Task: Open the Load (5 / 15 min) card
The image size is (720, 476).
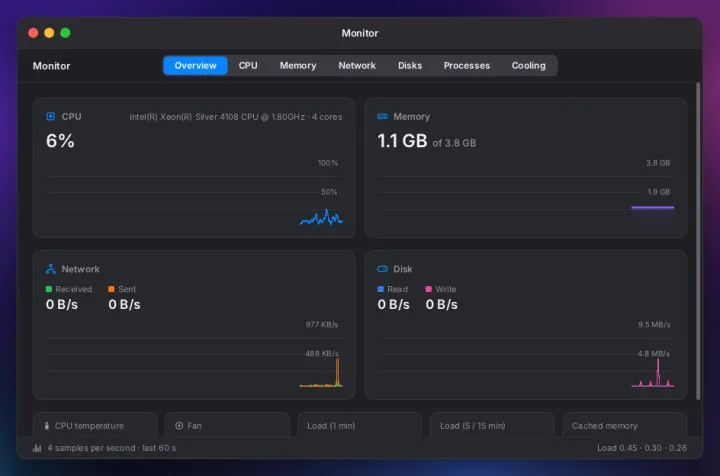Action: click(492, 425)
